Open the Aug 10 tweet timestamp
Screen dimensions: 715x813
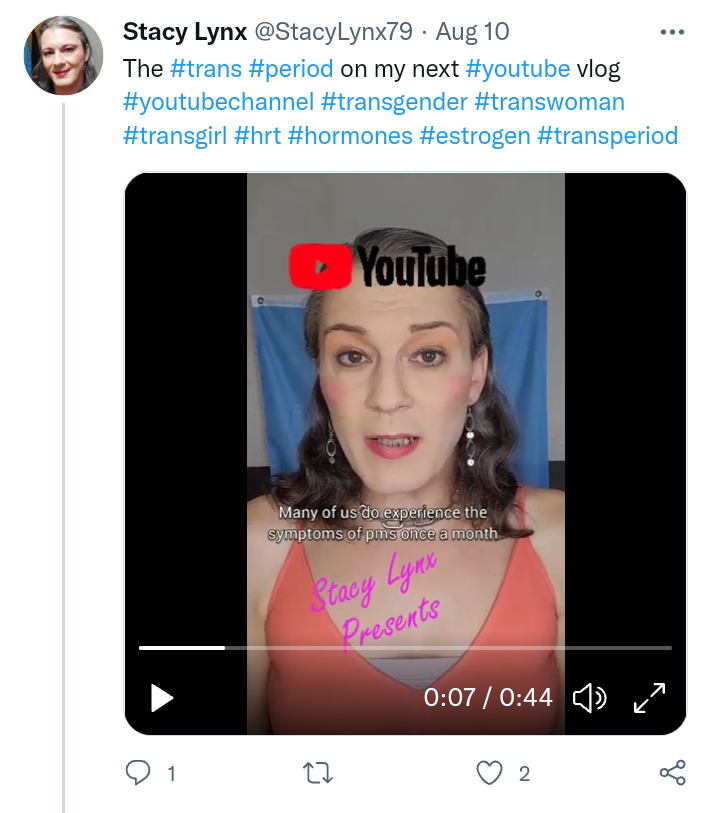pos(472,32)
